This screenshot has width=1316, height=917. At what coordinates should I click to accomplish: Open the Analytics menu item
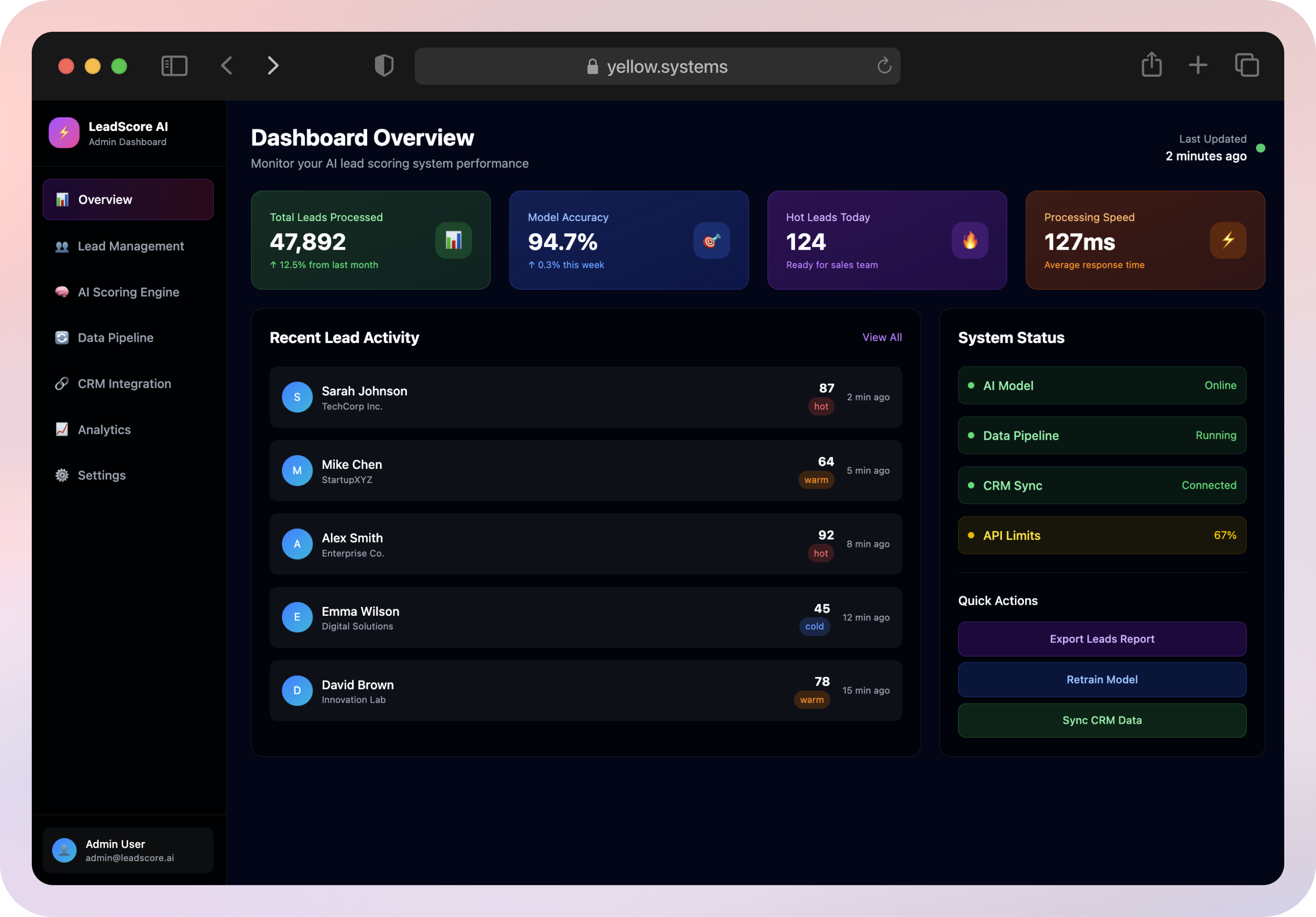click(x=128, y=430)
